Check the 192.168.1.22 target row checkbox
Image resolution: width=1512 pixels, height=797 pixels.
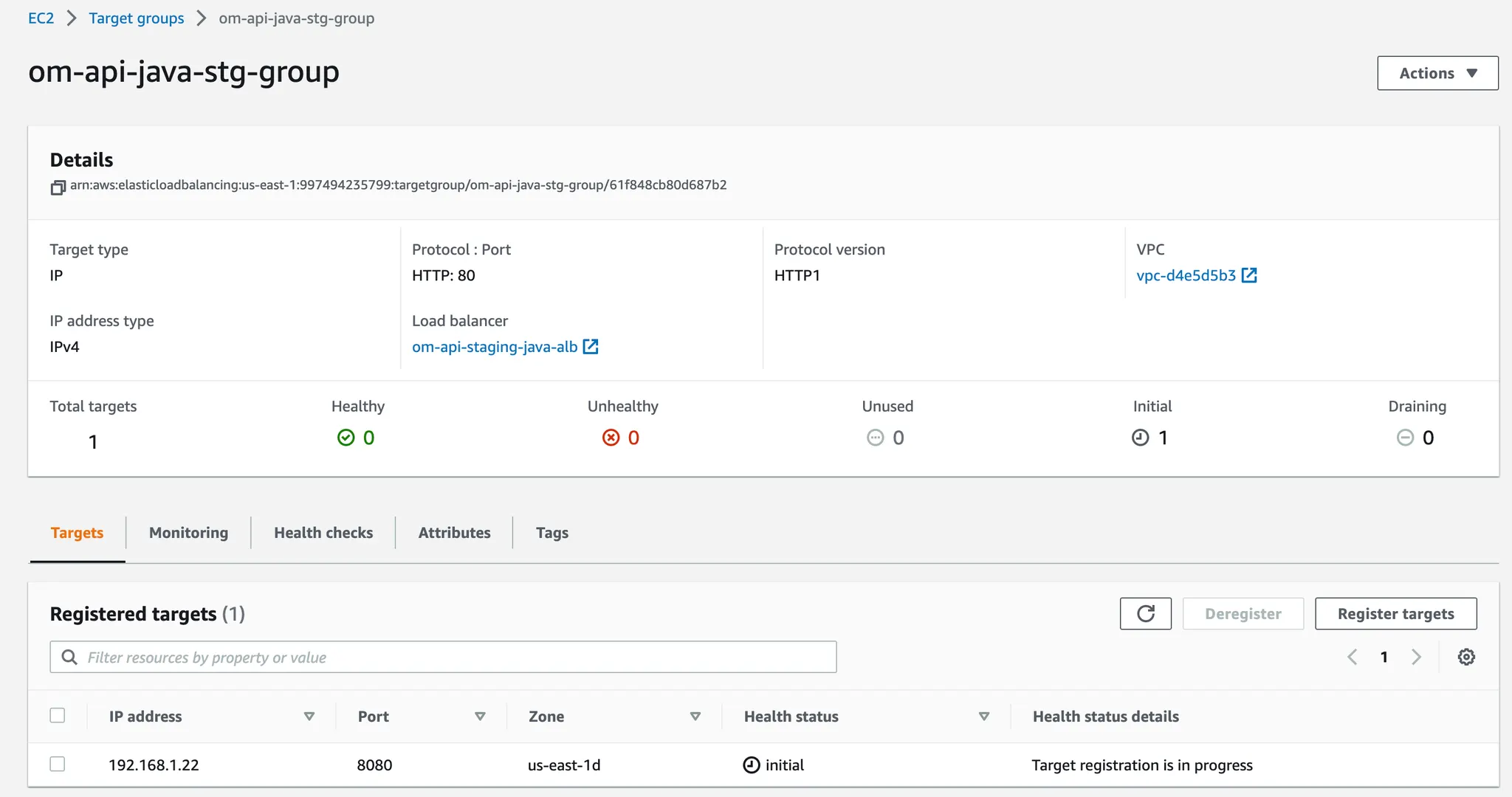click(58, 765)
